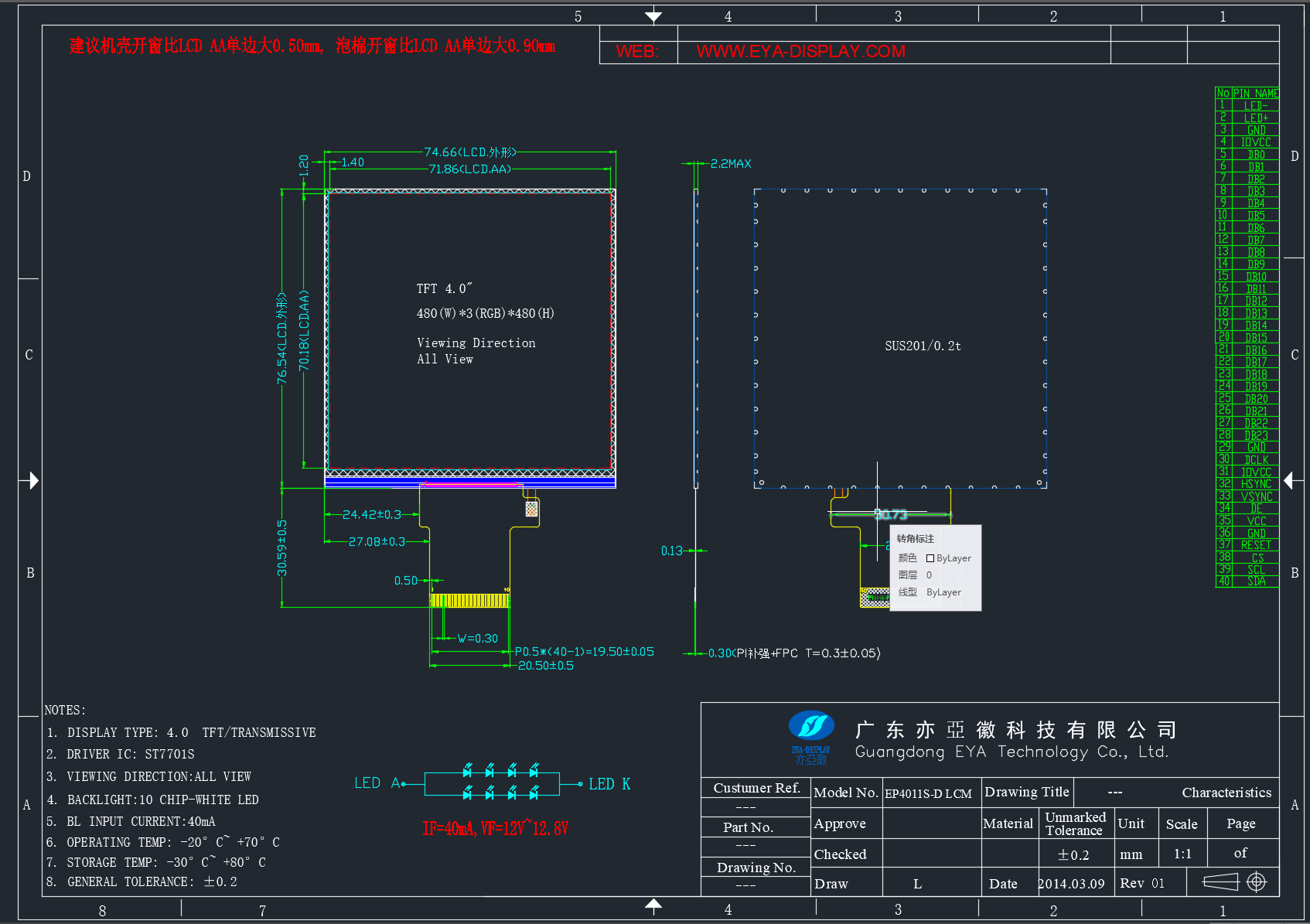Click the projection symbol in the title block
Image resolution: width=1310 pixels, height=924 pixels.
(x=1235, y=881)
